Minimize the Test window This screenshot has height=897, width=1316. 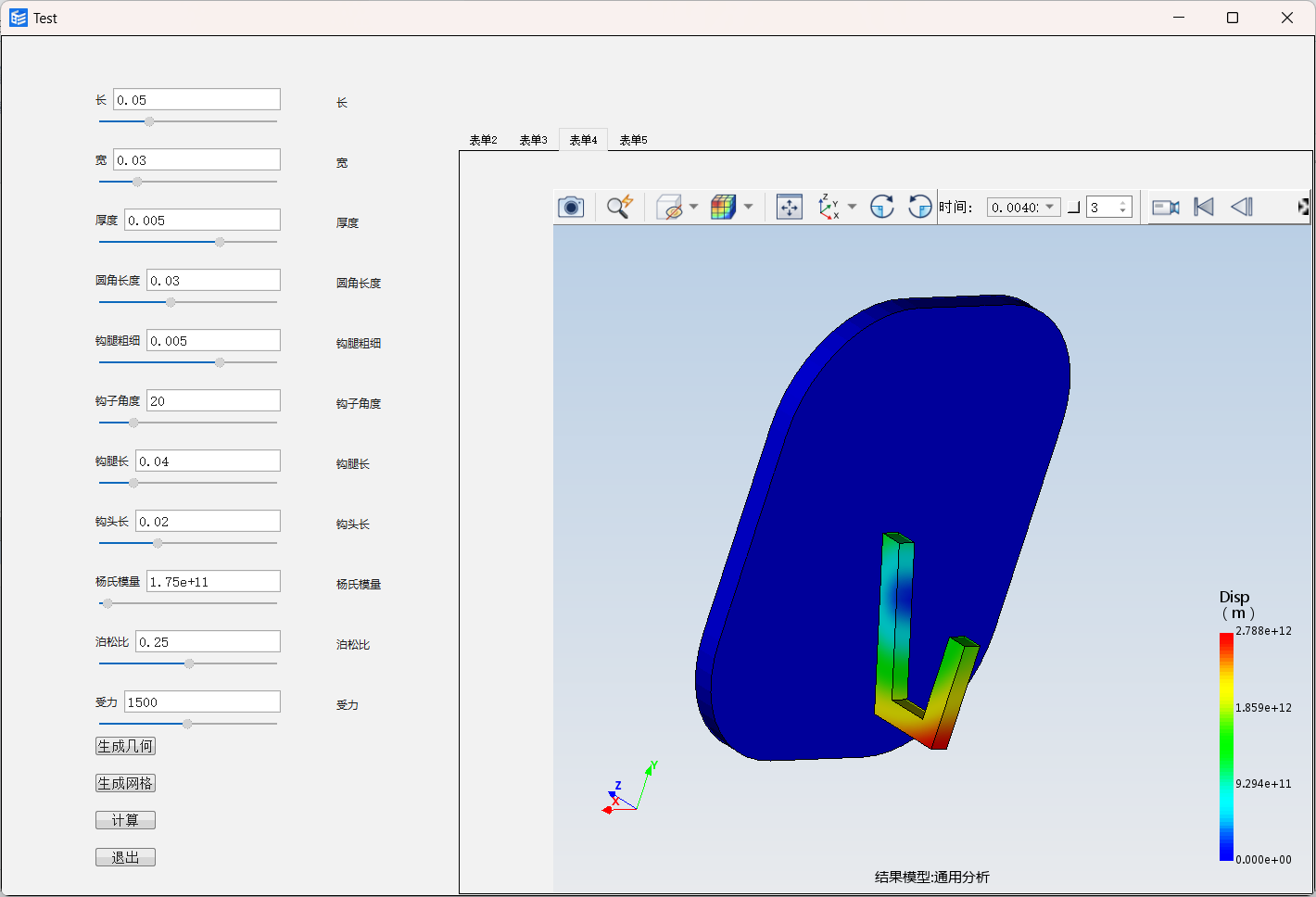coord(1179,18)
